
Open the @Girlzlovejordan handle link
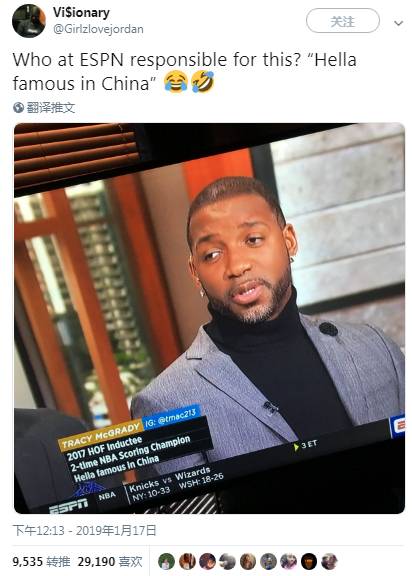point(98,29)
